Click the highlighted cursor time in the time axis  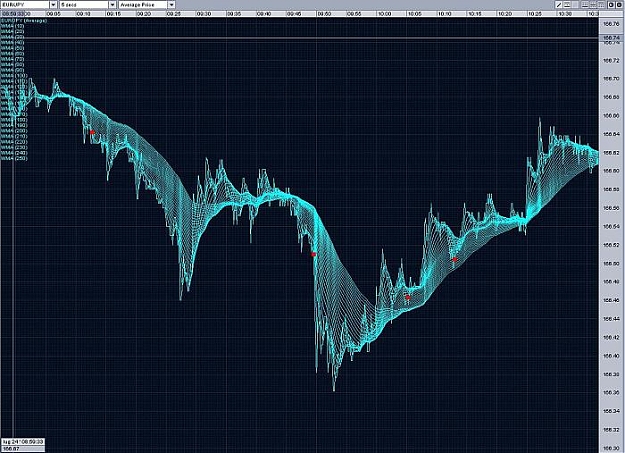coord(12,14)
